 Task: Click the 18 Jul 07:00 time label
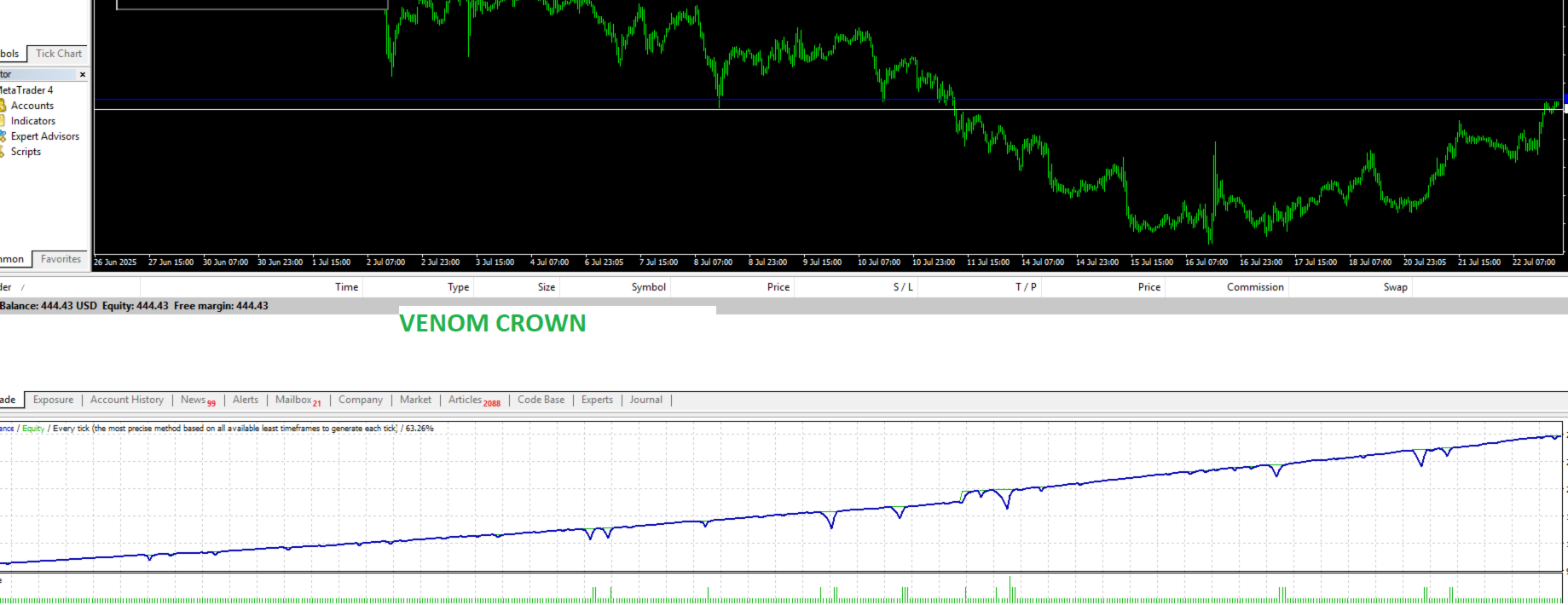point(1370,262)
